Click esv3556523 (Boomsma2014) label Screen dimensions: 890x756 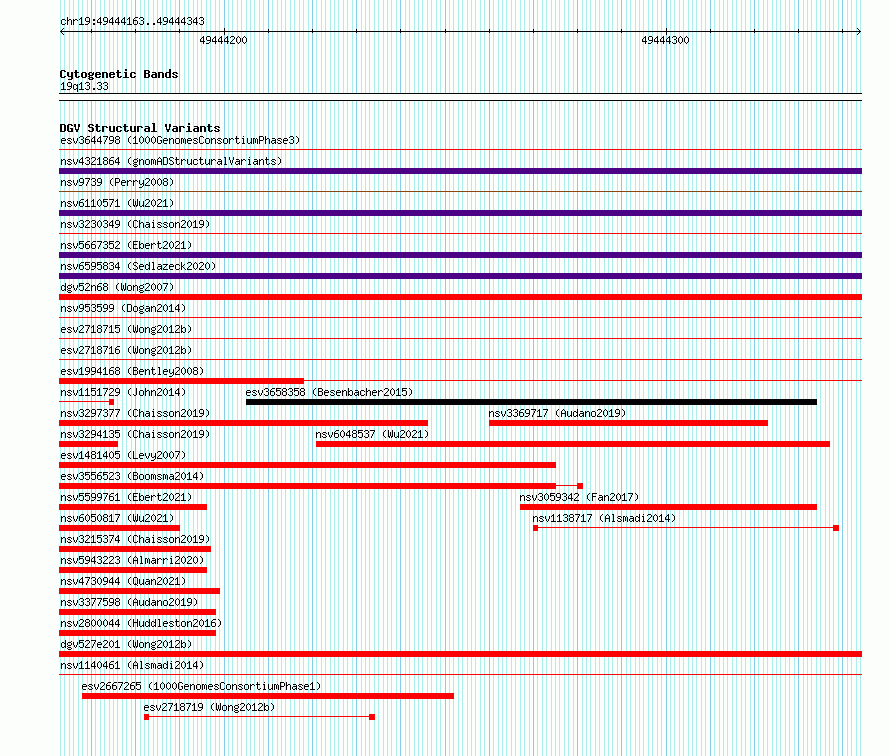click(x=132, y=476)
